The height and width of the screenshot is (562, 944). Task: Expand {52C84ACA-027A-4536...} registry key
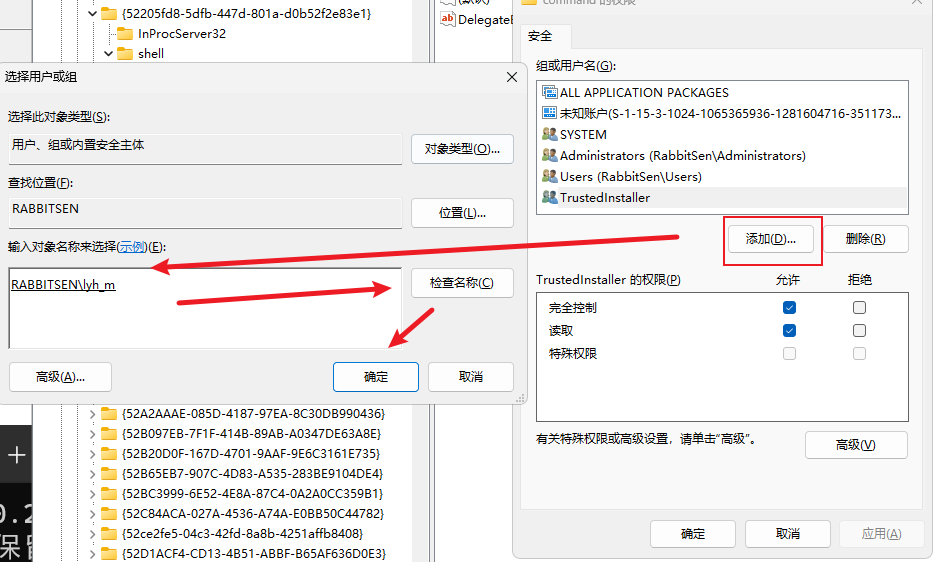coord(92,514)
